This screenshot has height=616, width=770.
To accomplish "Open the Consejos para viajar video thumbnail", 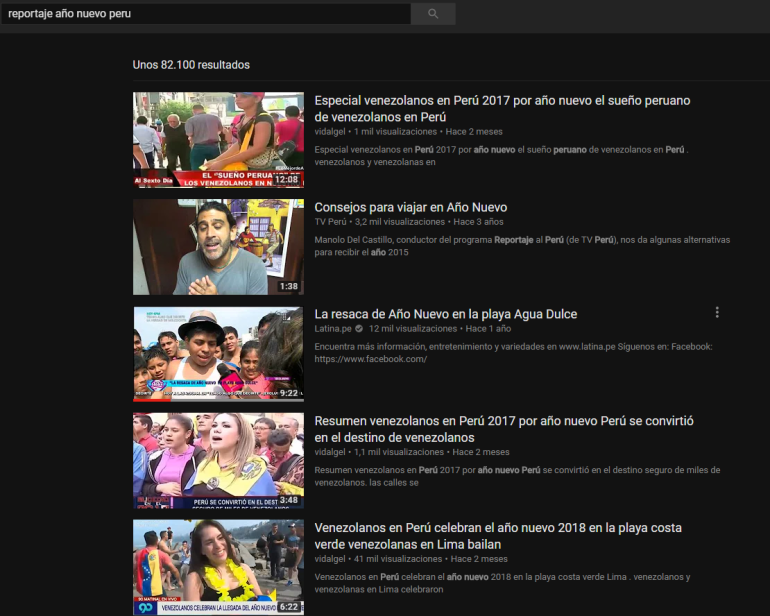I will tap(218, 247).
